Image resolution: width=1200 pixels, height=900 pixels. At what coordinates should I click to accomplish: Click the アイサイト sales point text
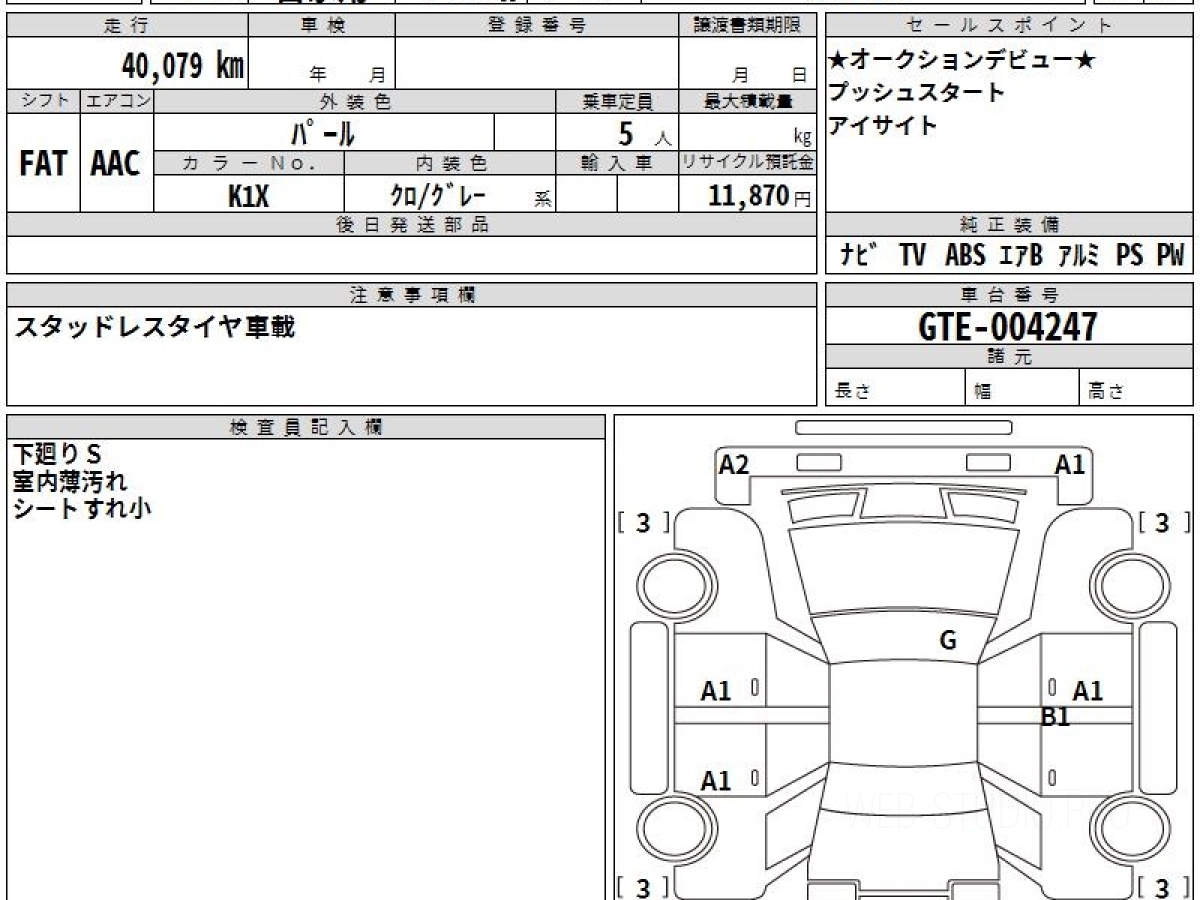pos(882,126)
